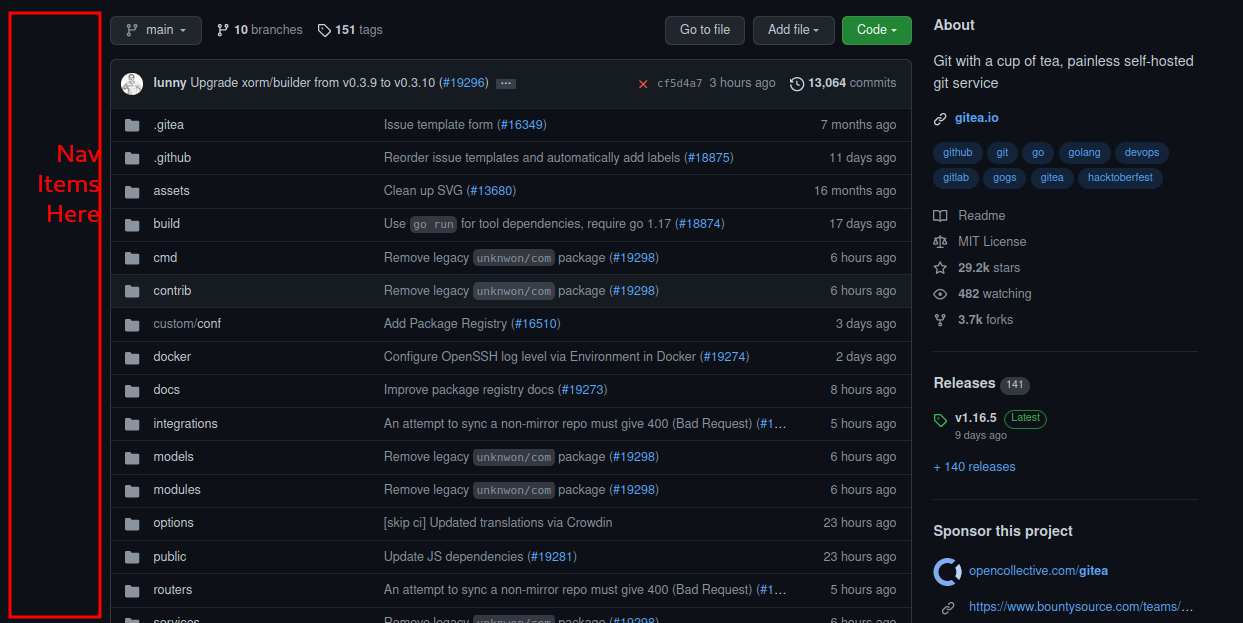Open 'Configure OpenSSH log level' commit message
The image size is (1243, 623).
pos(540,357)
